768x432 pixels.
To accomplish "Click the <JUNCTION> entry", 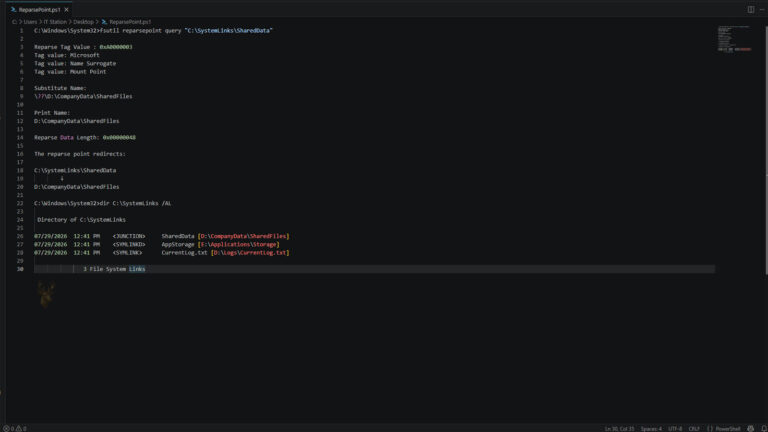I will pyautogui.click(x=129, y=236).
